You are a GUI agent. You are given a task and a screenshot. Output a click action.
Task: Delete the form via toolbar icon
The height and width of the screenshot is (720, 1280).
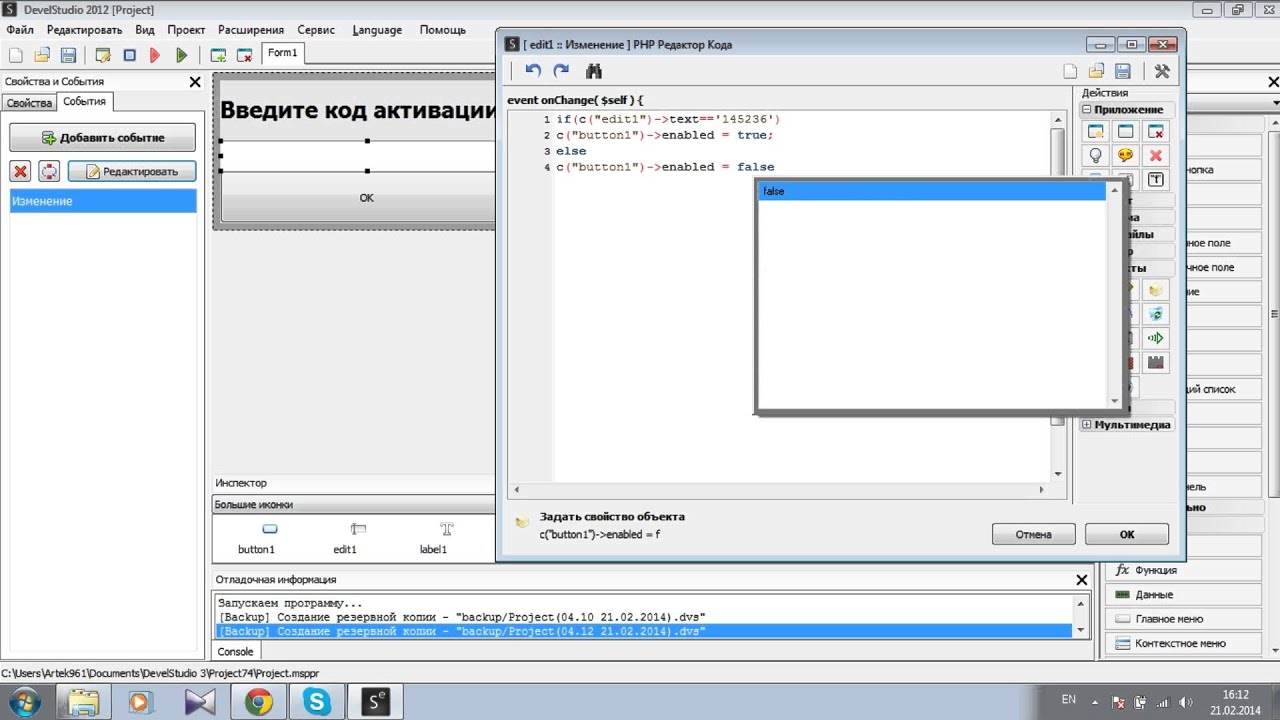245,55
